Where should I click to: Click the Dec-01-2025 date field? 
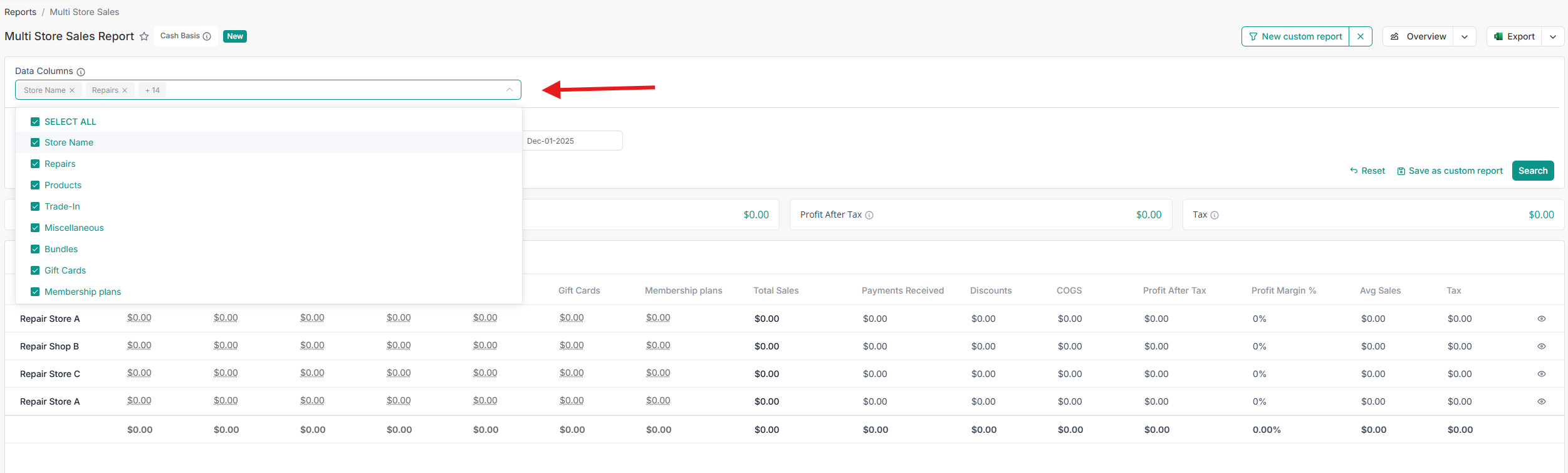pyautogui.click(x=572, y=141)
